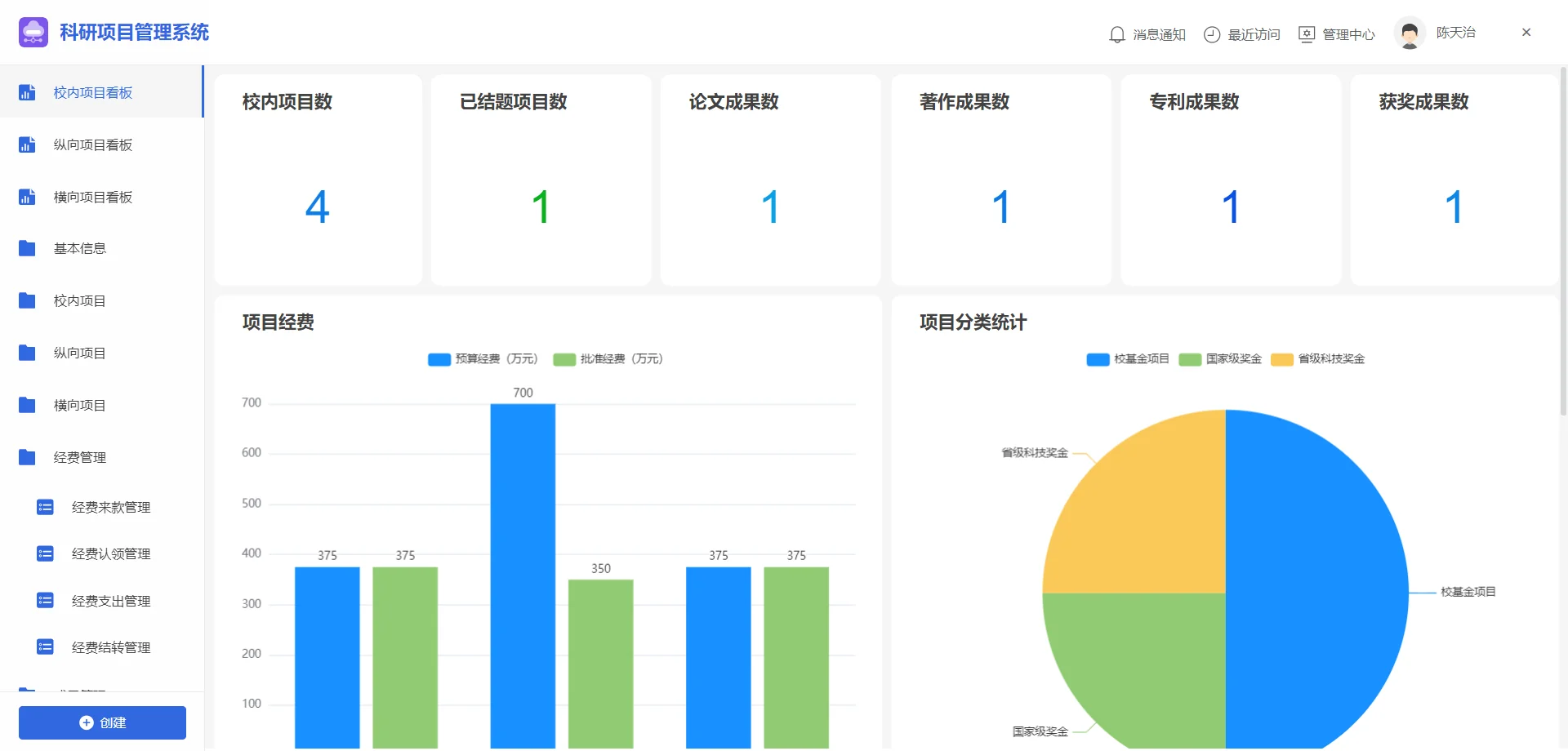The width and height of the screenshot is (1568, 751).
Task: Open 经费来款管理 submenu item
Action: (101, 508)
